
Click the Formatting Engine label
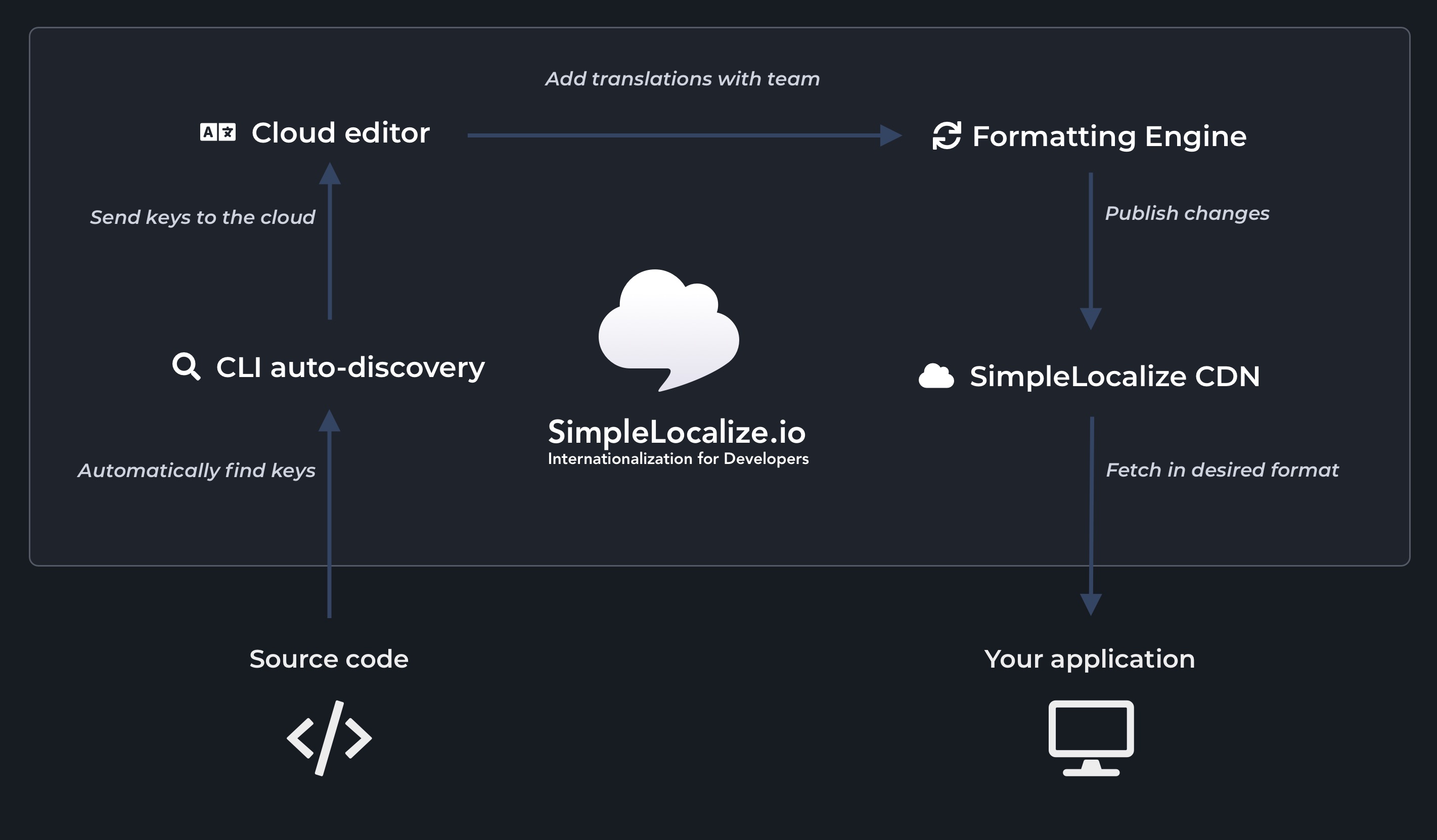point(1109,136)
